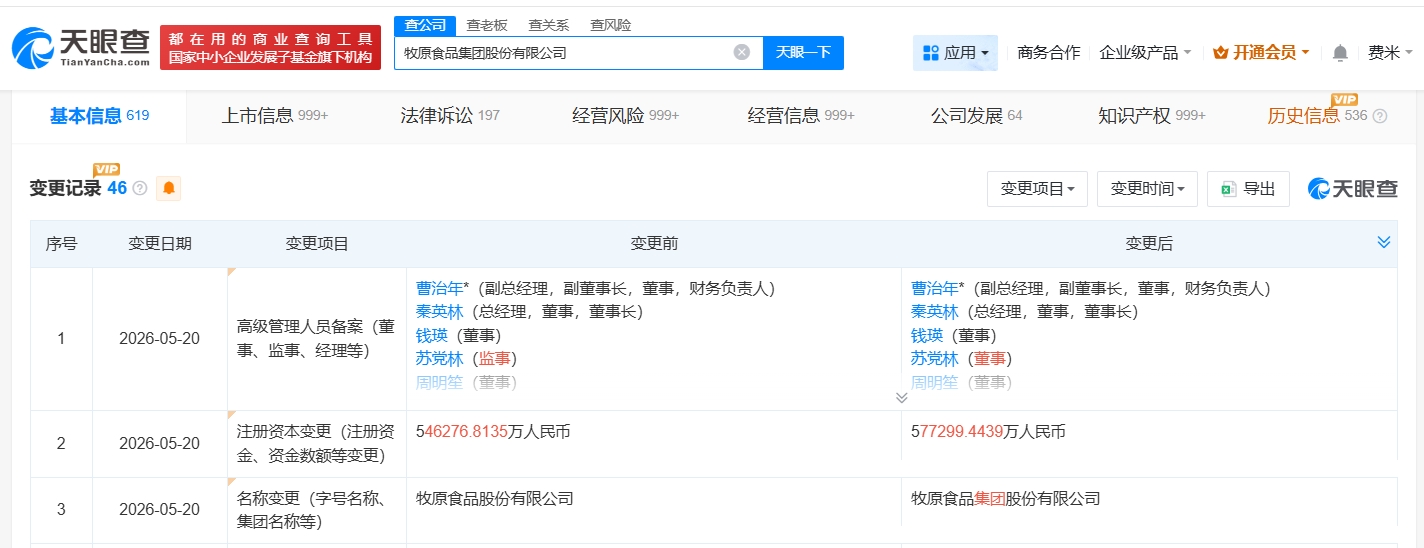This screenshot has width=1424, height=548.
Task: Select the 查公司 search tab
Action: [425, 25]
